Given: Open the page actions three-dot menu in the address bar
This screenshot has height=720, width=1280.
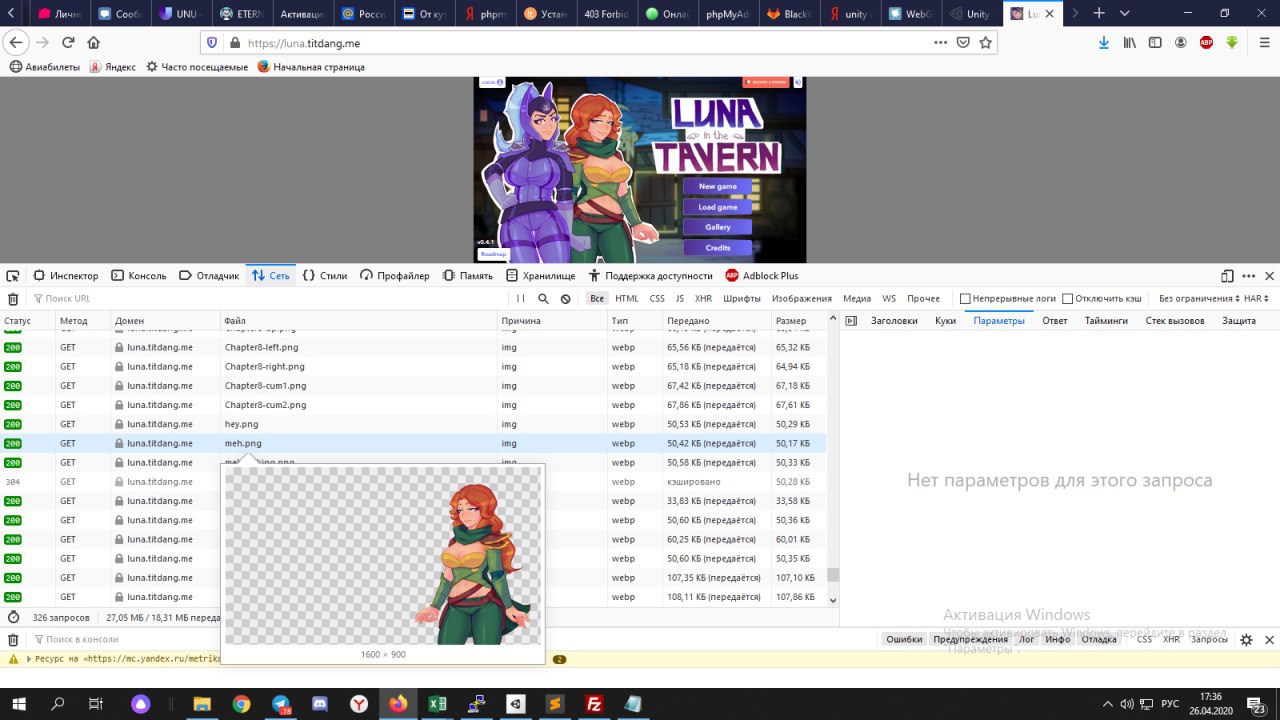Looking at the screenshot, I should pyautogui.click(x=940, y=43).
